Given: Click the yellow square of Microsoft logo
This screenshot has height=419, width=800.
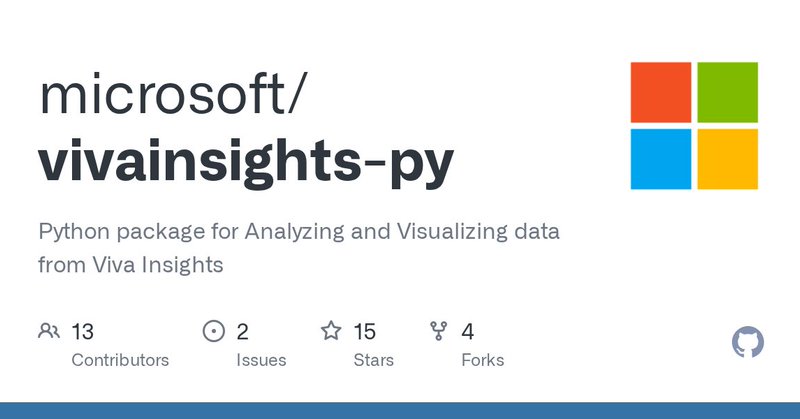Looking at the screenshot, I should 727,158.
